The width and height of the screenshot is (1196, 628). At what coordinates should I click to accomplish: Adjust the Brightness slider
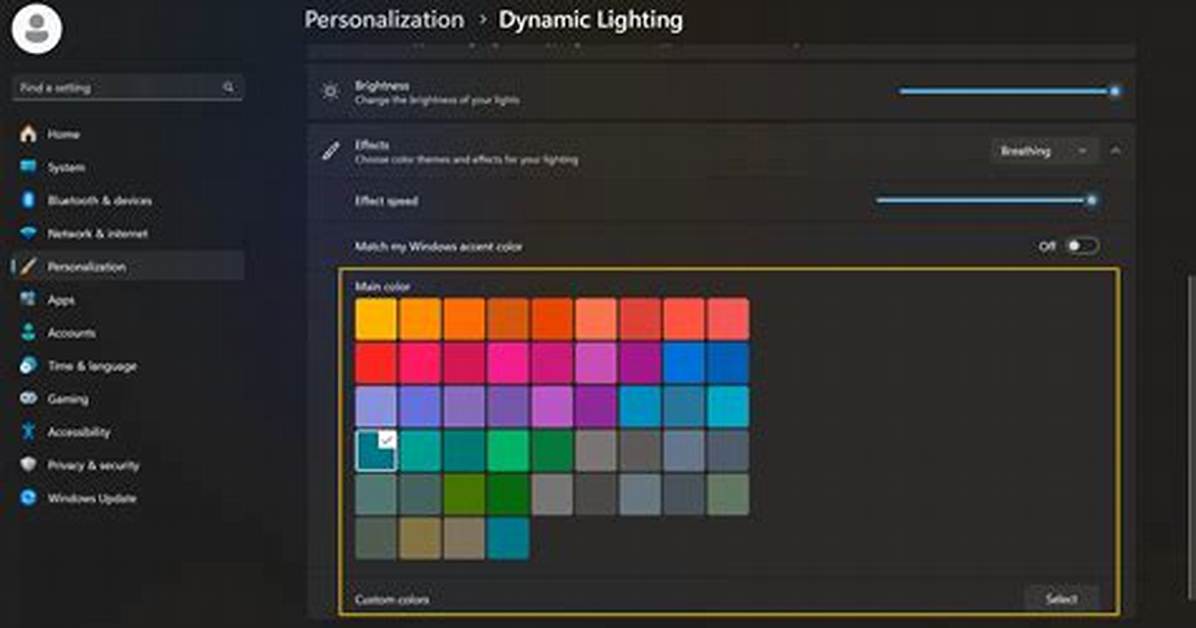[x=1010, y=92]
